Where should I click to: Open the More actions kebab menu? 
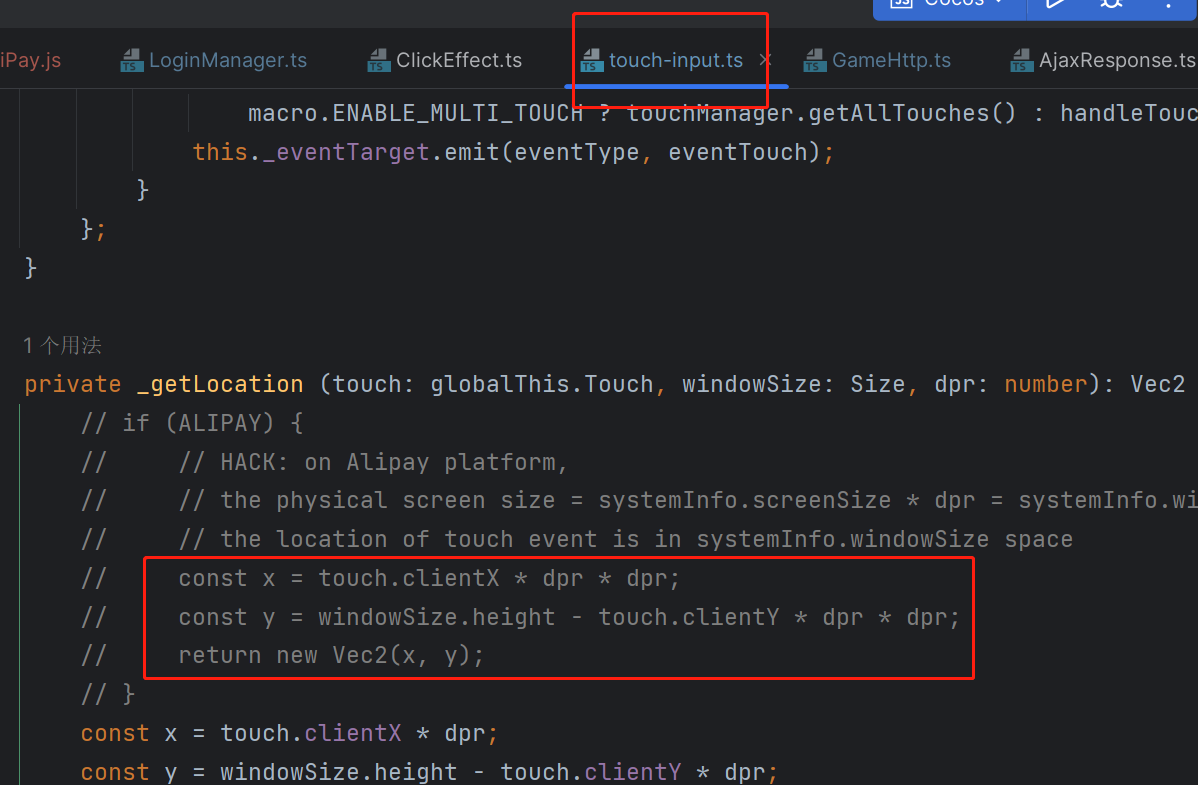[1167, 3]
